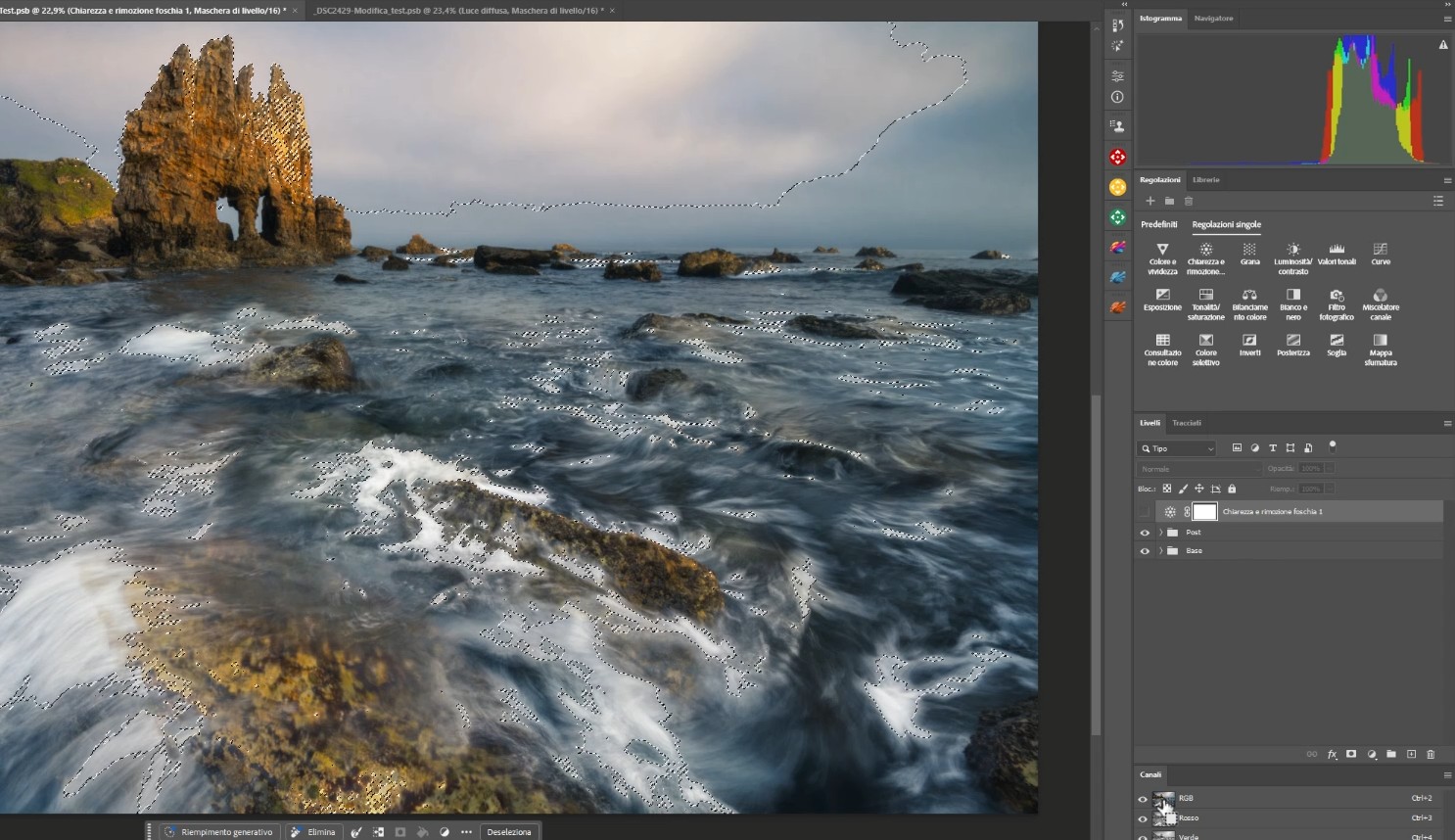Image resolution: width=1455 pixels, height=840 pixels.
Task: Click the fx layer style icon
Action: 1332,755
